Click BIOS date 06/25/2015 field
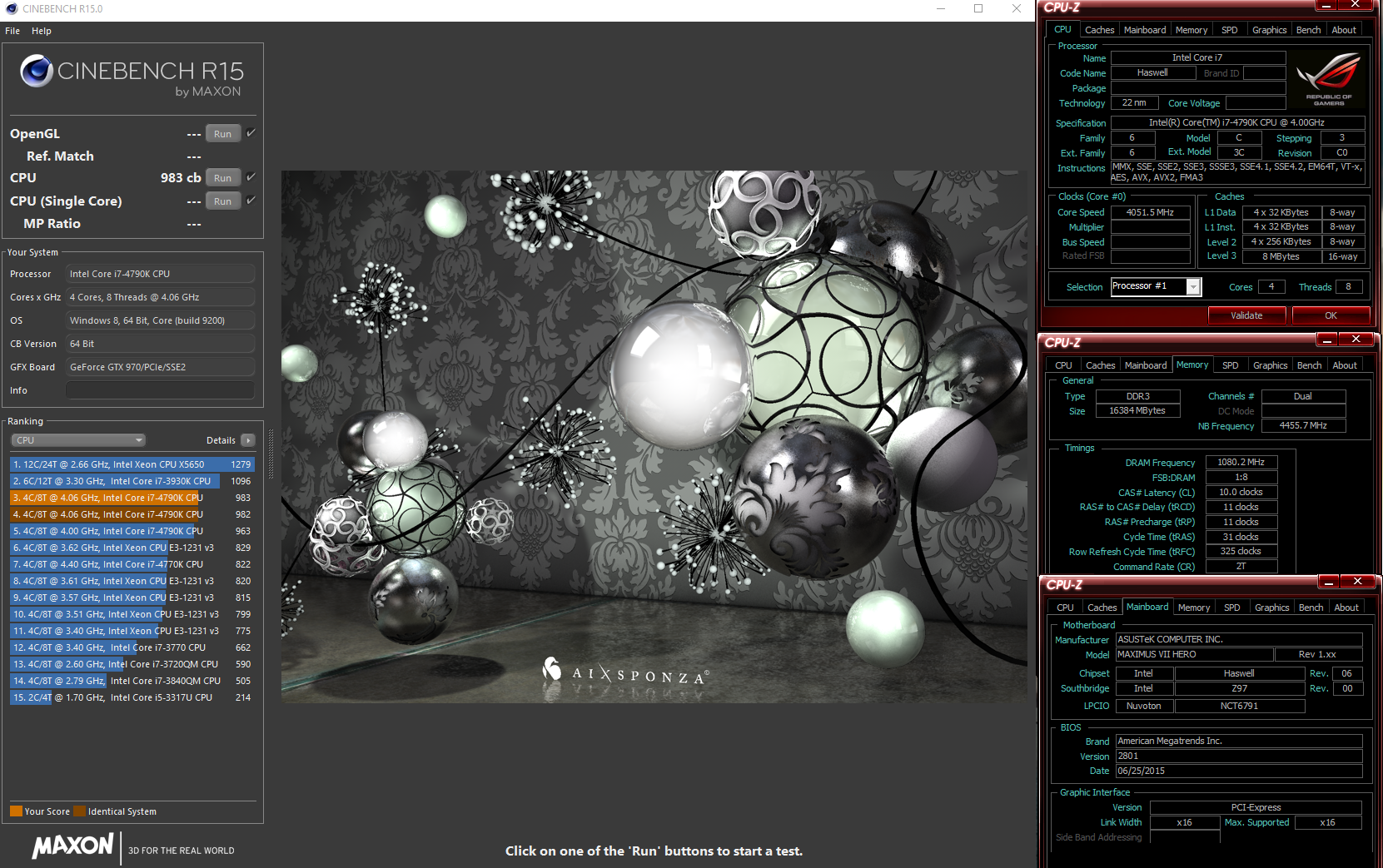Screen dimensions: 1383x868 (x=1239, y=771)
